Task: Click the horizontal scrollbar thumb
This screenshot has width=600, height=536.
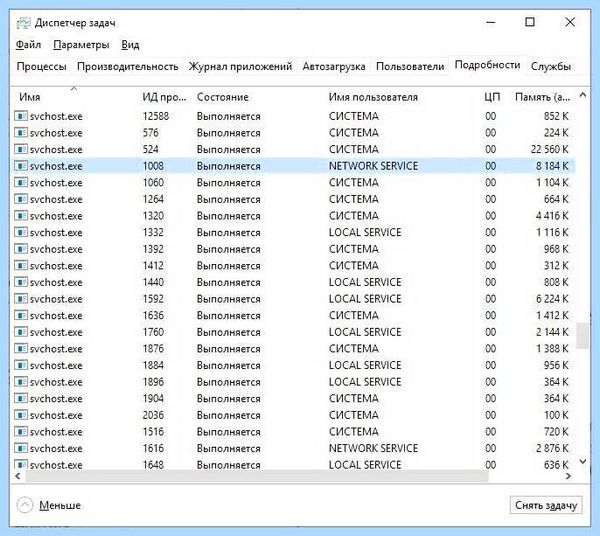Action: point(257,476)
